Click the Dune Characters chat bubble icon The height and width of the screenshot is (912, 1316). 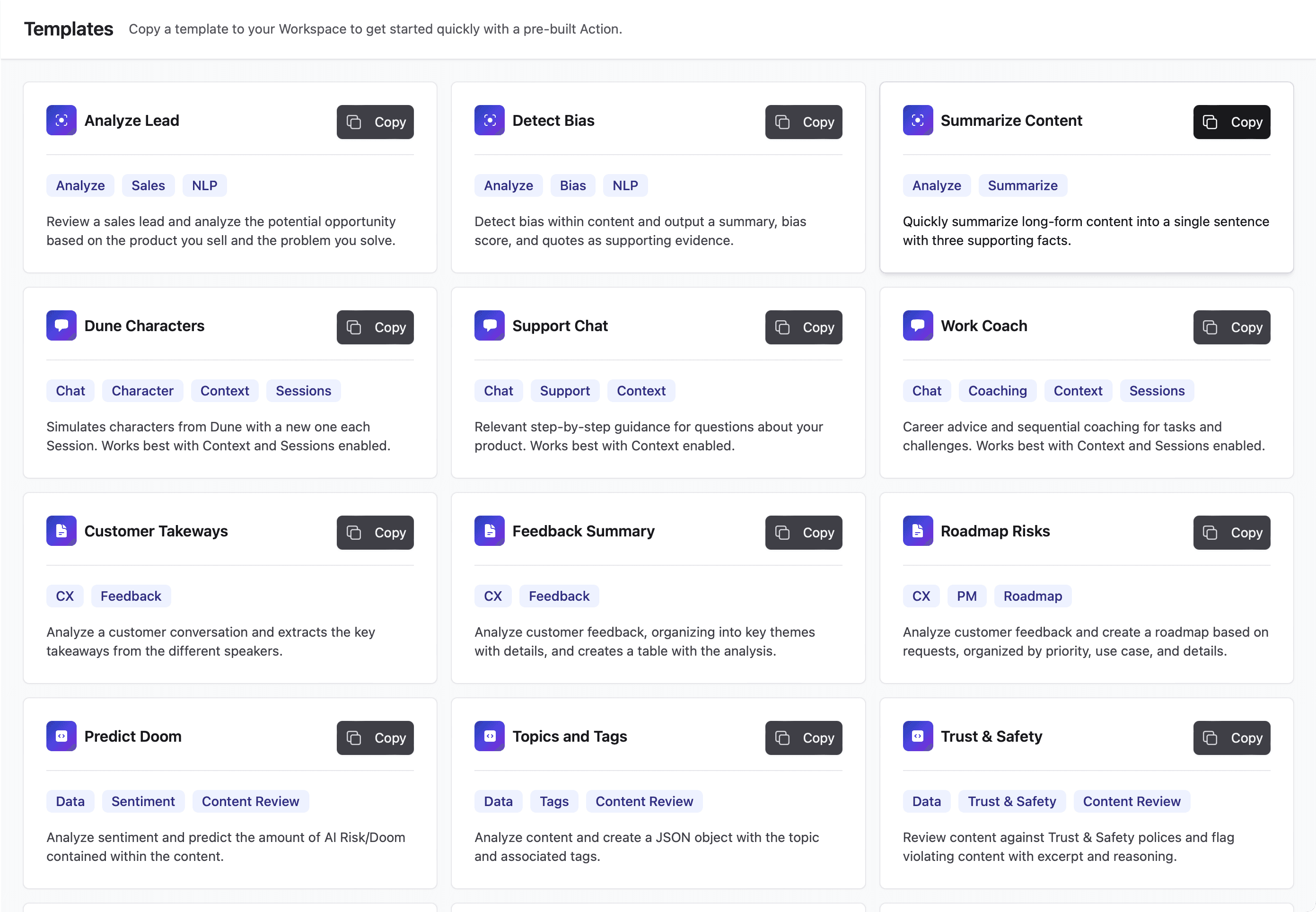[x=61, y=325]
